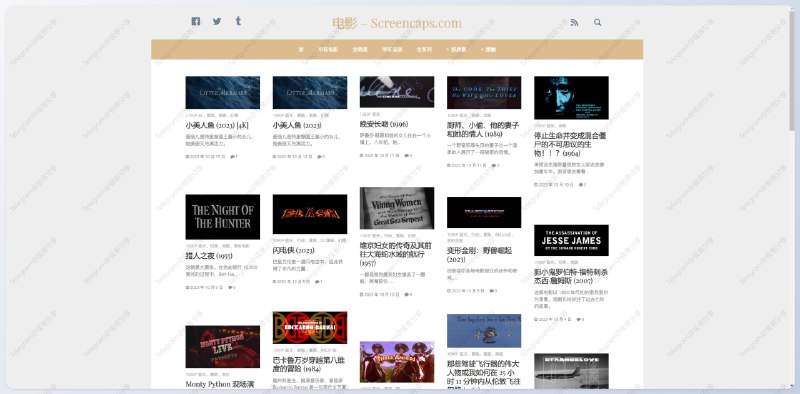Screen dimensions: 800x394
Task: Open the 猎人之夜 (1955) title link
Action: click(x=209, y=256)
